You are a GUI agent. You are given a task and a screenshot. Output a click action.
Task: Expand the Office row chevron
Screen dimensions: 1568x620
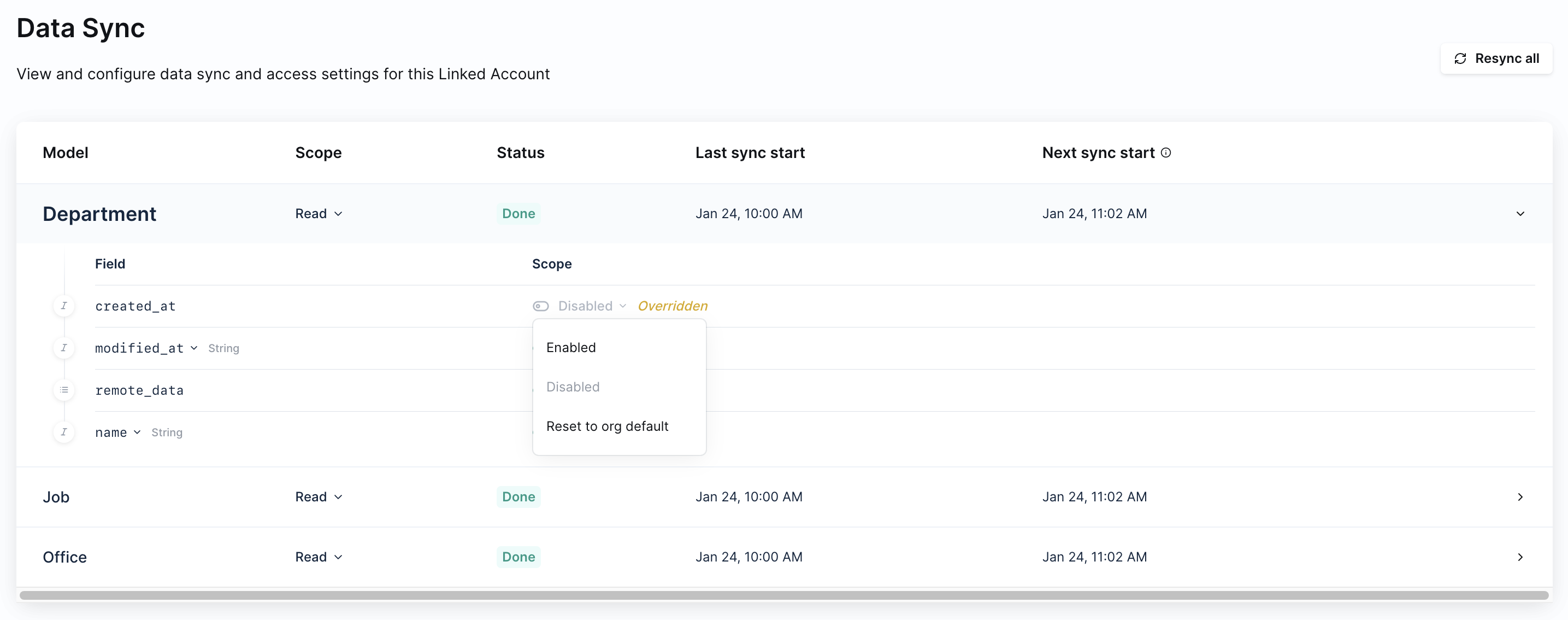coord(1520,557)
